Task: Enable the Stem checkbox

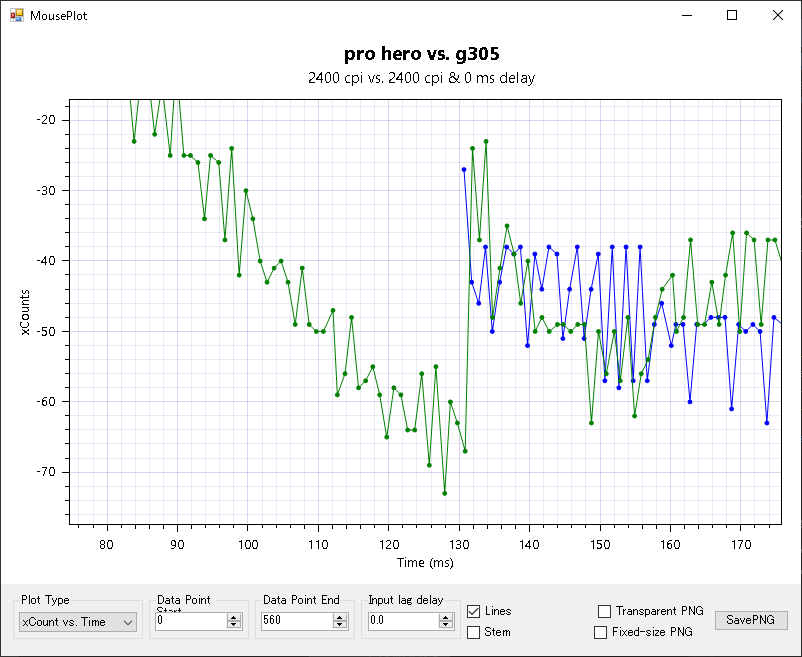Action: tap(474, 632)
